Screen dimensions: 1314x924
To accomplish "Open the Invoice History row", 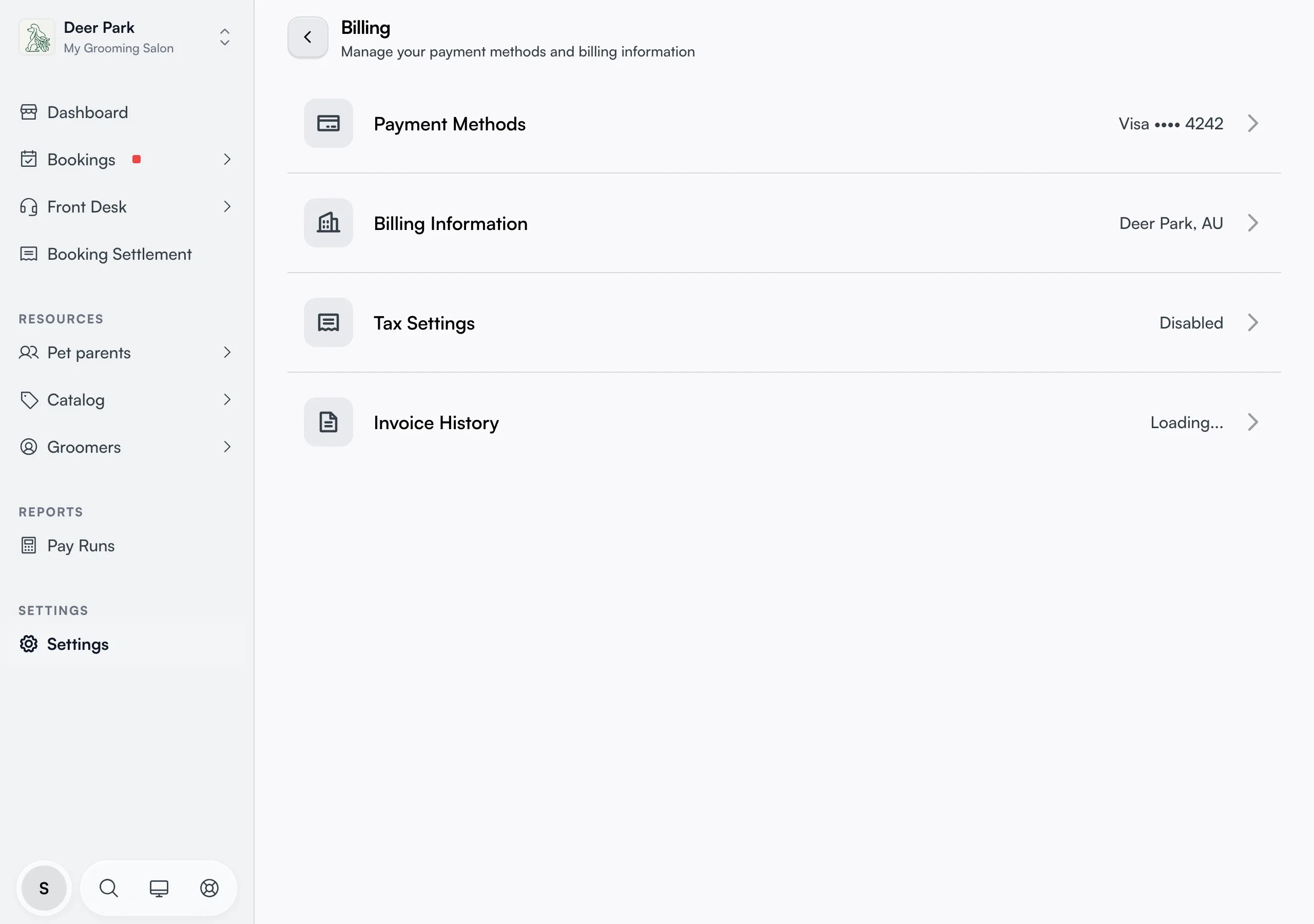I will point(784,422).
